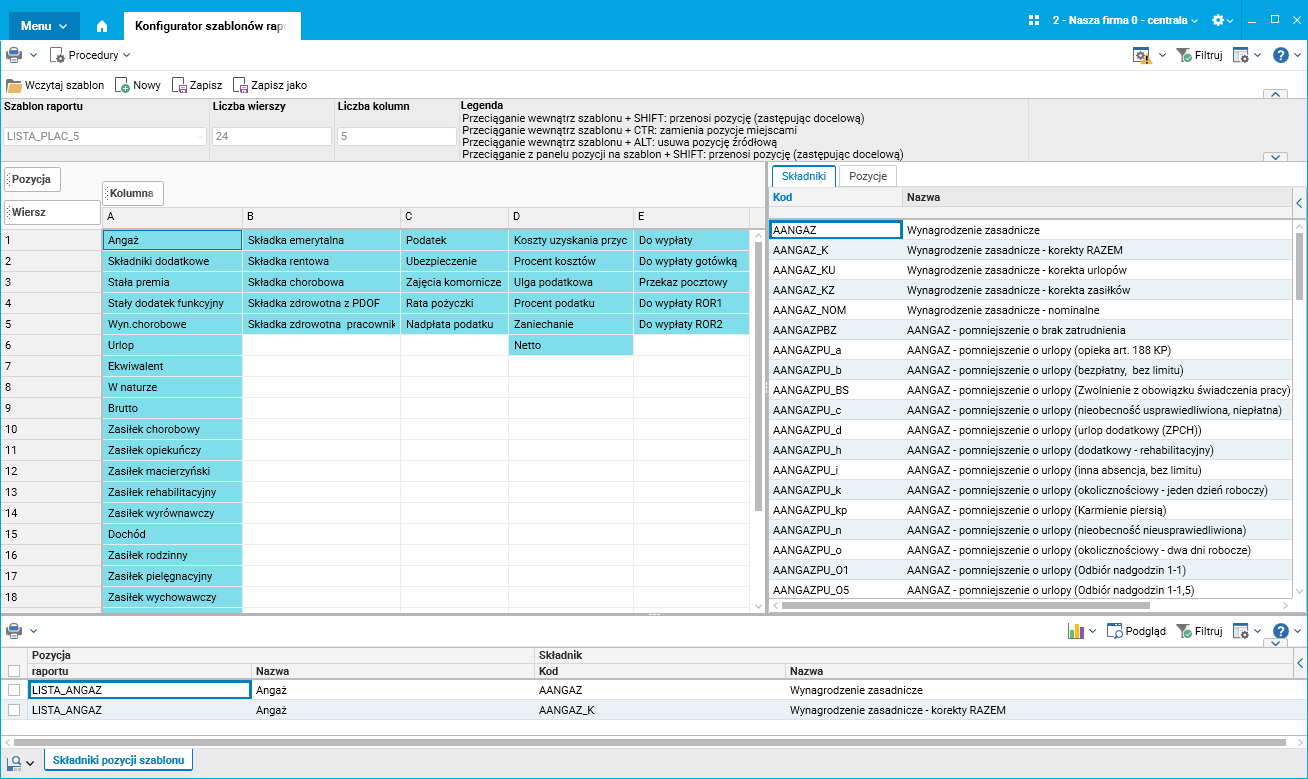Screen dimensions: 1308x779
Task: Open the chart icon in the bottom panel
Action: 1076,632
